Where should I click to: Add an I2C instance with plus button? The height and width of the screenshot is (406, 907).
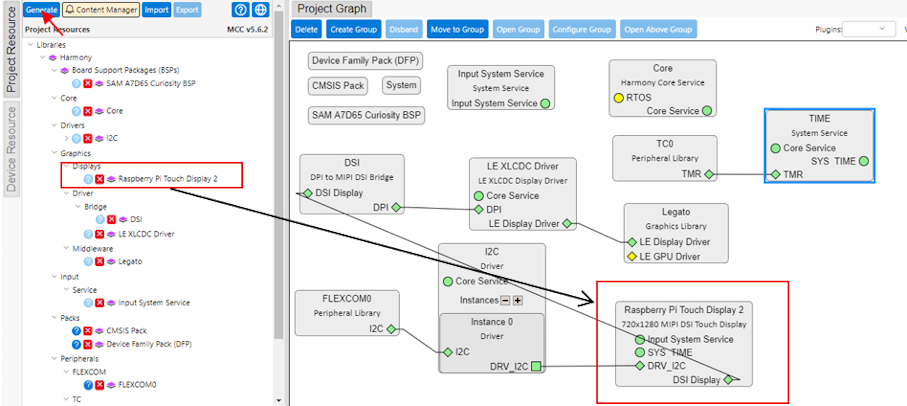518,300
